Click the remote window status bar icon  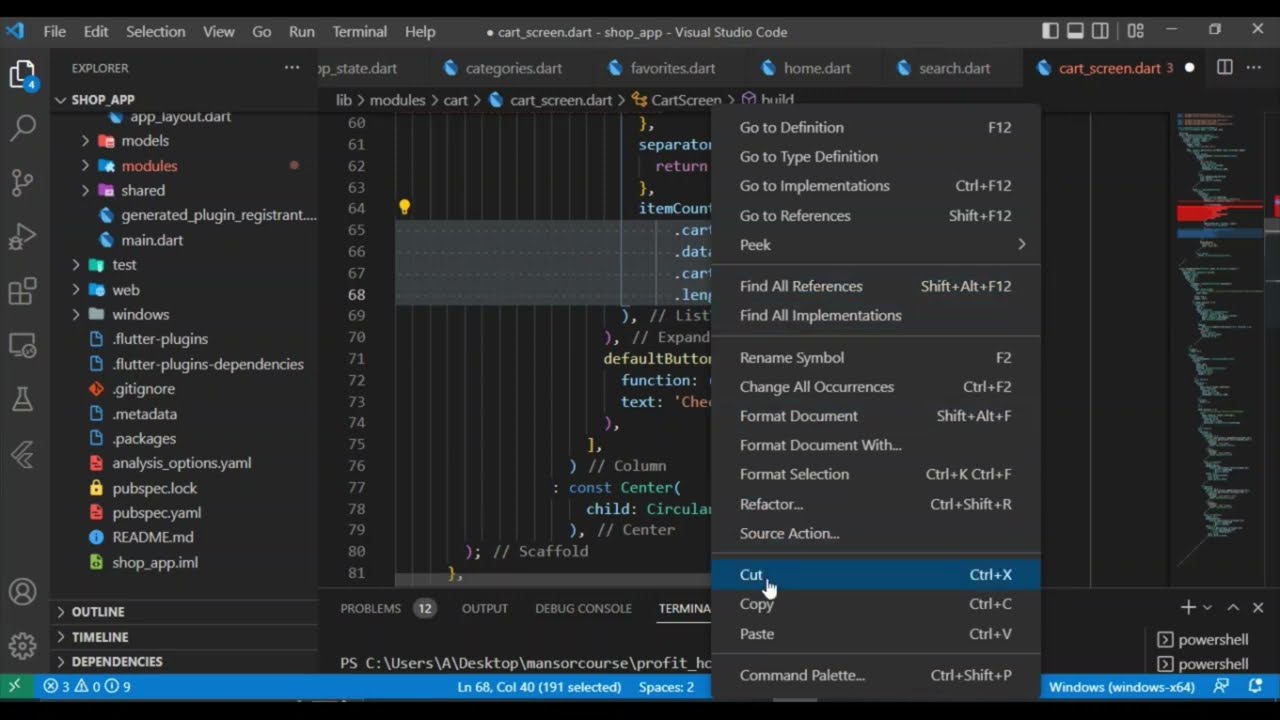(x=15, y=687)
